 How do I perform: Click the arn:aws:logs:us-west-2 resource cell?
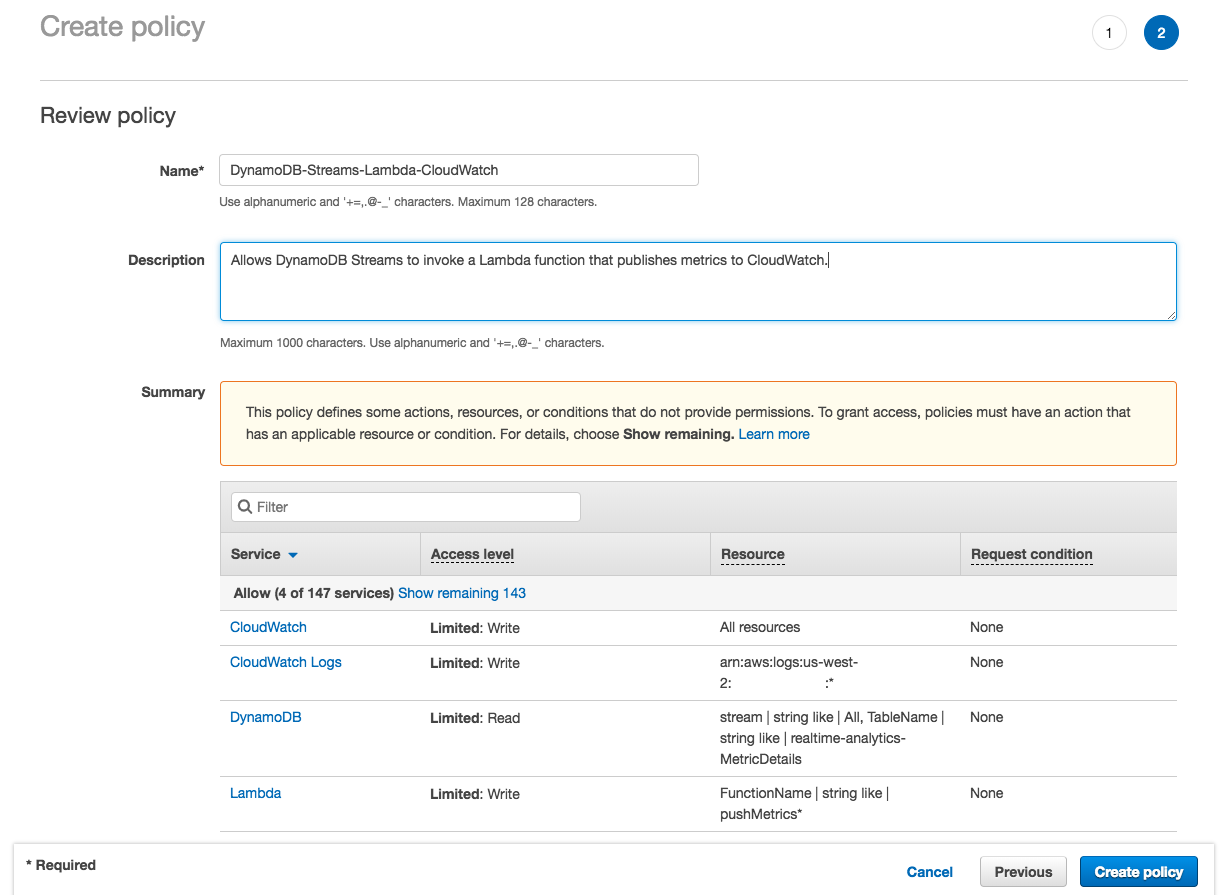[789, 673]
